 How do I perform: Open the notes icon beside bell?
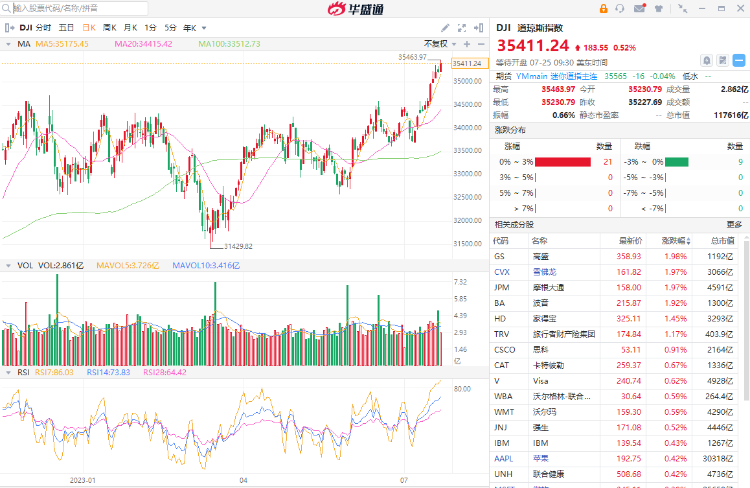click(723, 61)
